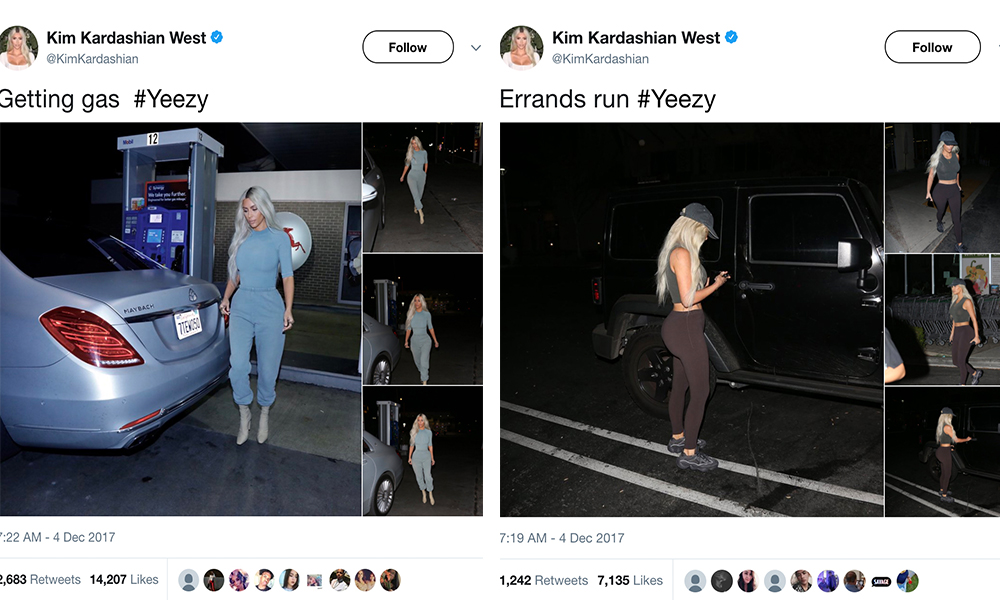Open top small photo in Getting gas tweet
Viewport: 1000px width, 600px height.
pyautogui.click(x=423, y=187)
